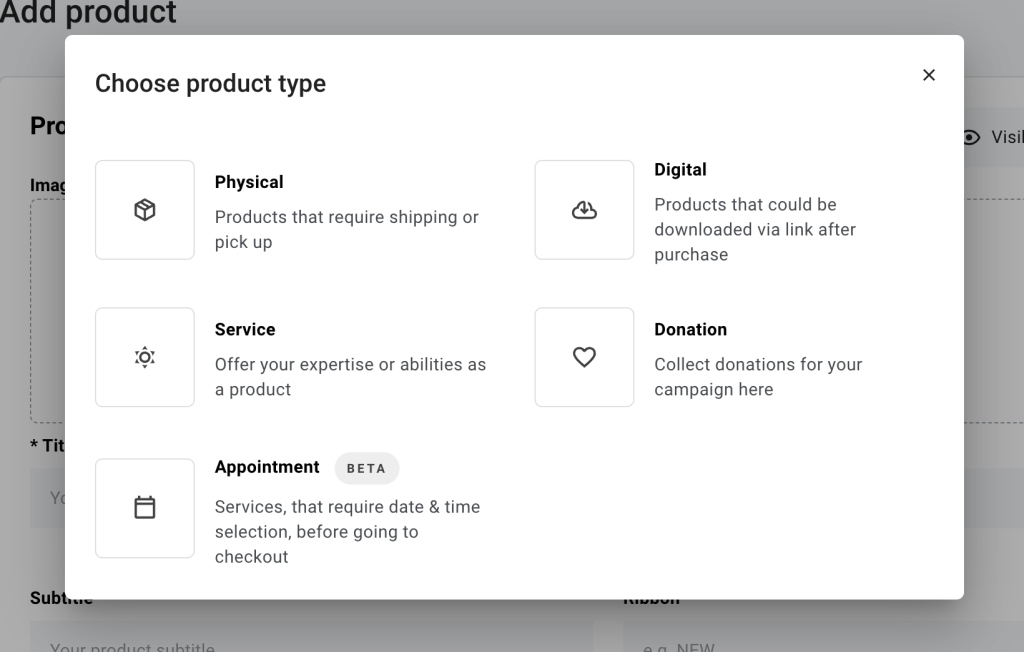Select the Service badge icon

(x=144, y=357)
